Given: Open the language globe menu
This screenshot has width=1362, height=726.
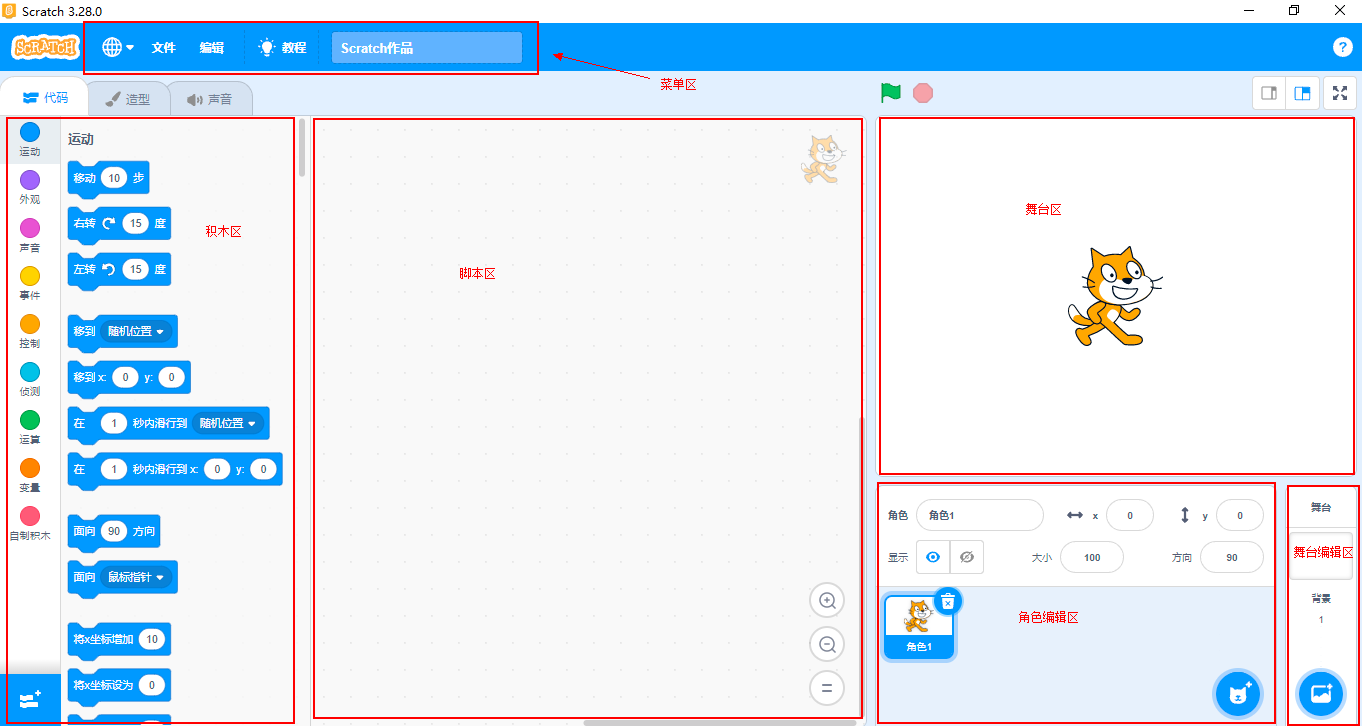Looking at the screenshot, I should coord(118,47).
